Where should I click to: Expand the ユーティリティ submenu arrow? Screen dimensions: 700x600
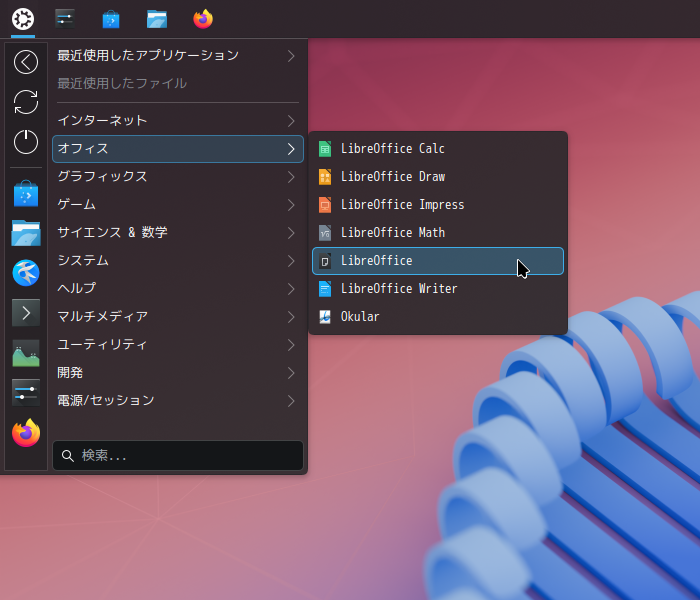tap(291, 345)
